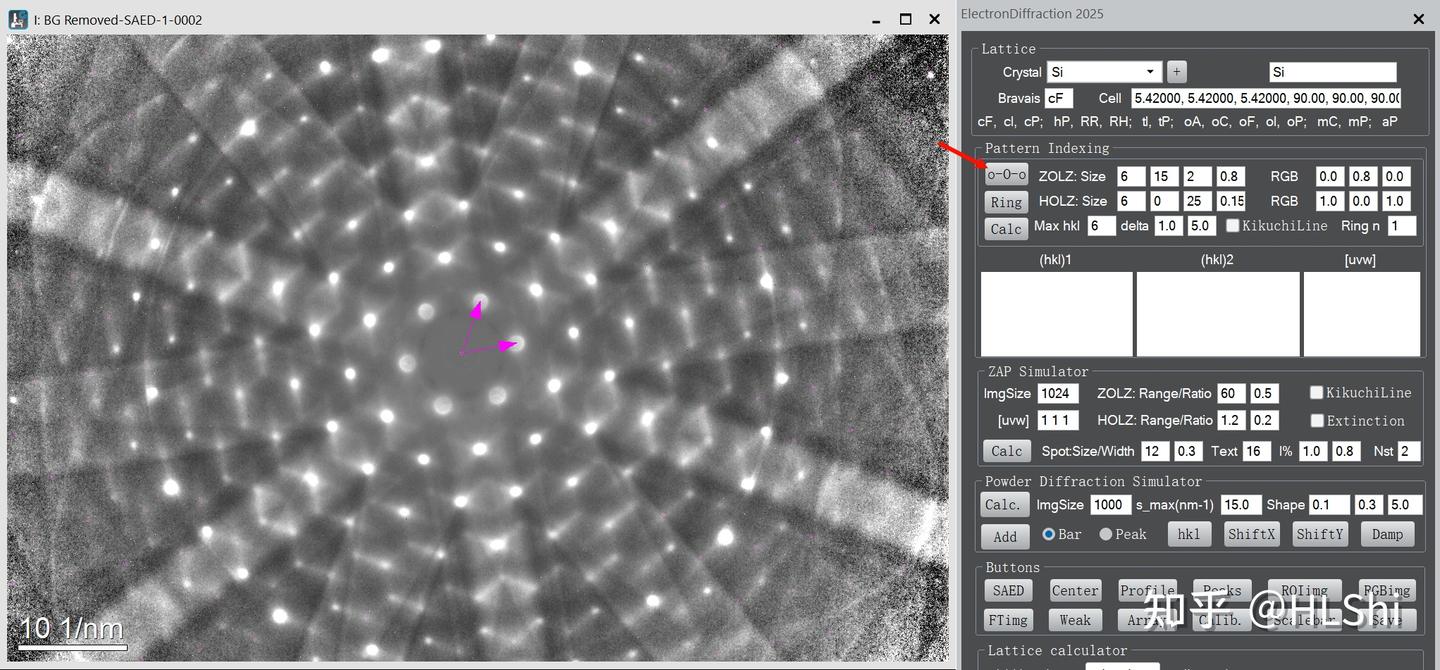Viewport: 1440px width, 670px height.
Task: Click the Ring n input field
Action: pos(1402,226)
